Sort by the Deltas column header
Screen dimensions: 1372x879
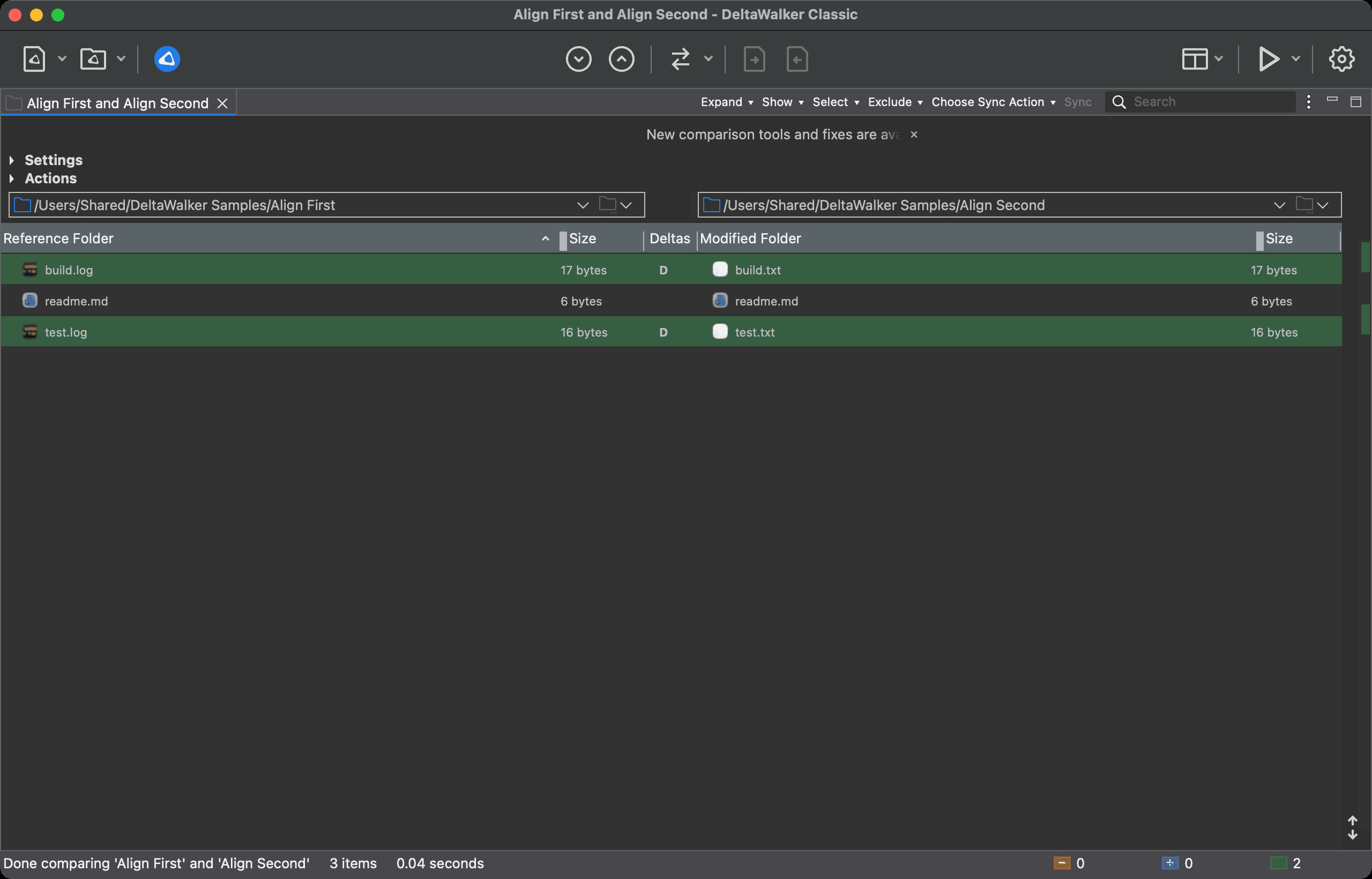pyautogui.click(x=669, y=239)
